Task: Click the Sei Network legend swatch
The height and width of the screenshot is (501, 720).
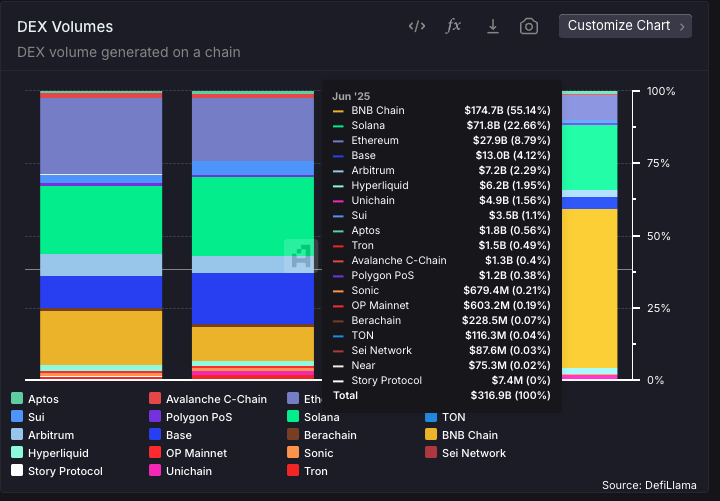Action: [x=431, y=452]
